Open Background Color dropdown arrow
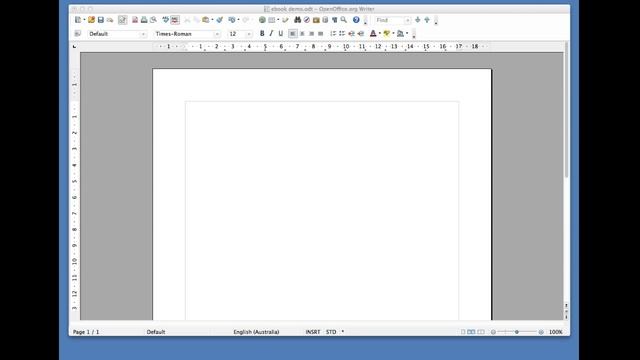Screen dimensions: 640x360 pyautogui.click(x=407, y=33)
